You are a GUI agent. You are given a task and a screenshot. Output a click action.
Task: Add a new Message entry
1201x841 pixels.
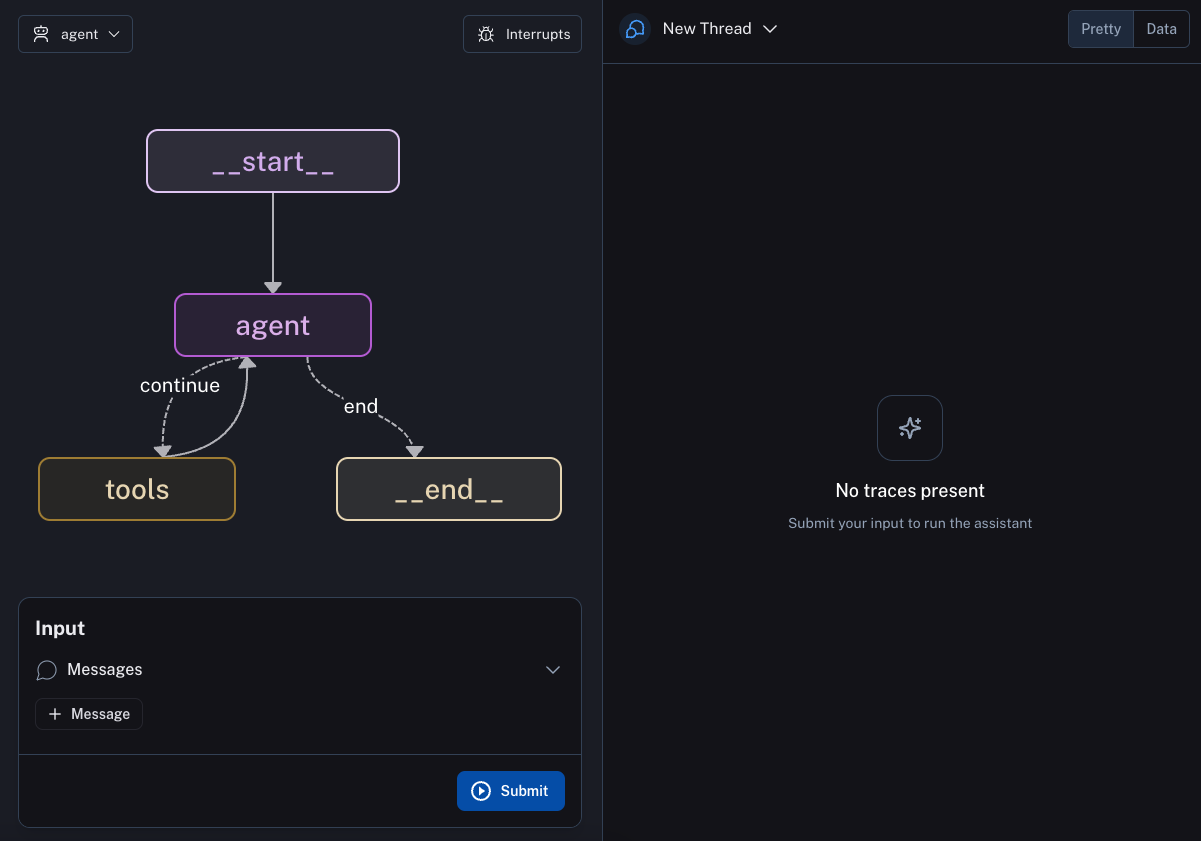89,714
